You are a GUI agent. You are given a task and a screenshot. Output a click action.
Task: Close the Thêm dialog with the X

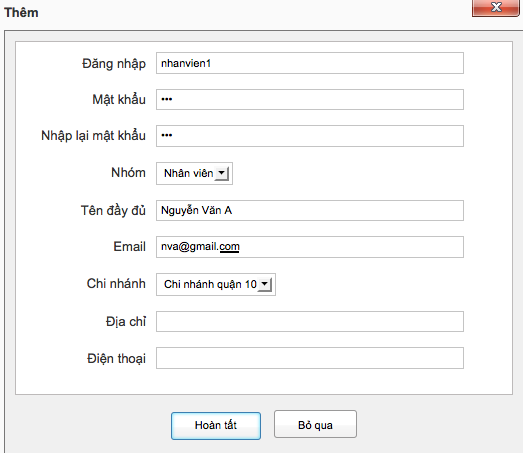coord(496,7)
